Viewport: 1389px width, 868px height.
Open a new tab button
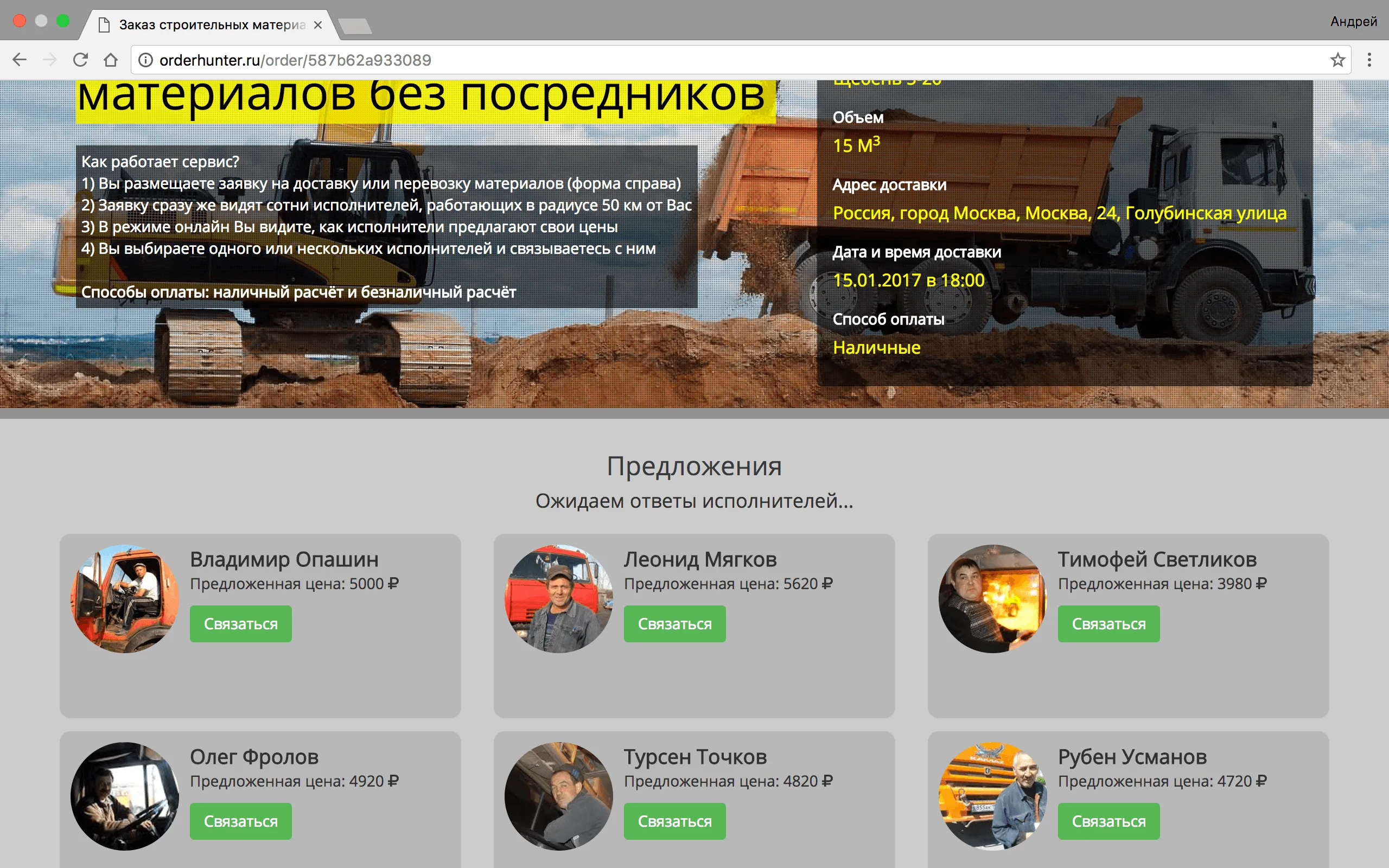[355, 26]
